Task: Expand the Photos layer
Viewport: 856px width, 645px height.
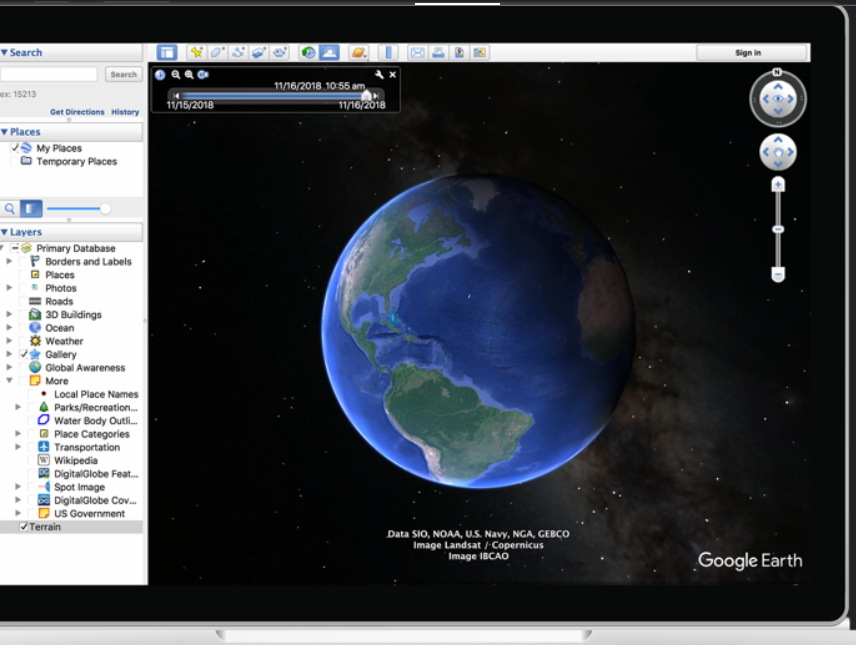Action: coord(9,288)
